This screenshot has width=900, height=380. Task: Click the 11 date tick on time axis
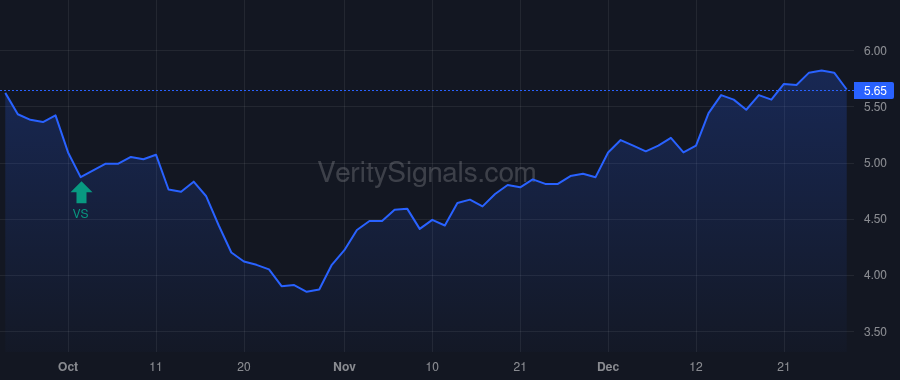click(156, 367)
